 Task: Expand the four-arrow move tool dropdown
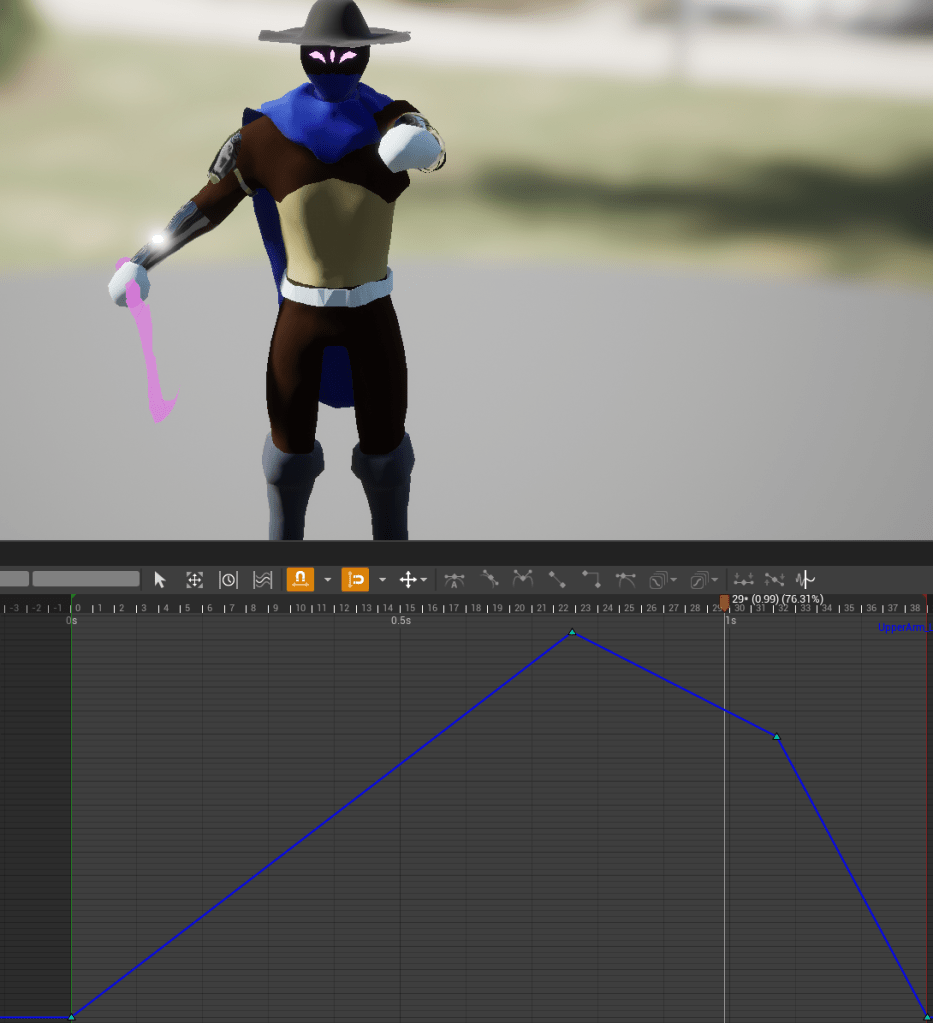pyautogui.click(x=424, y=580)
